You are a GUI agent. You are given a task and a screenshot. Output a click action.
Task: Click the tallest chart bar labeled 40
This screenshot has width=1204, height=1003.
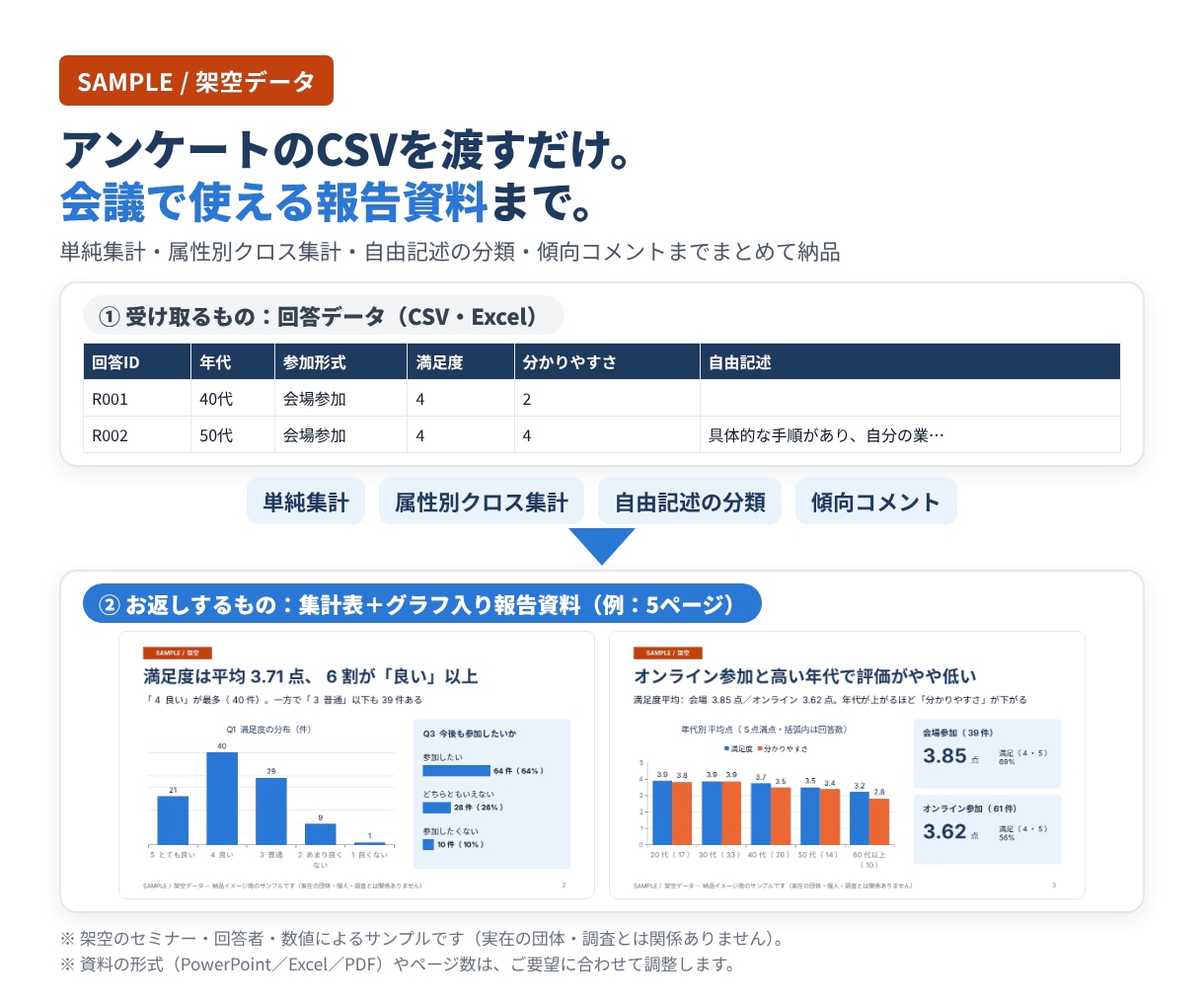222,798
